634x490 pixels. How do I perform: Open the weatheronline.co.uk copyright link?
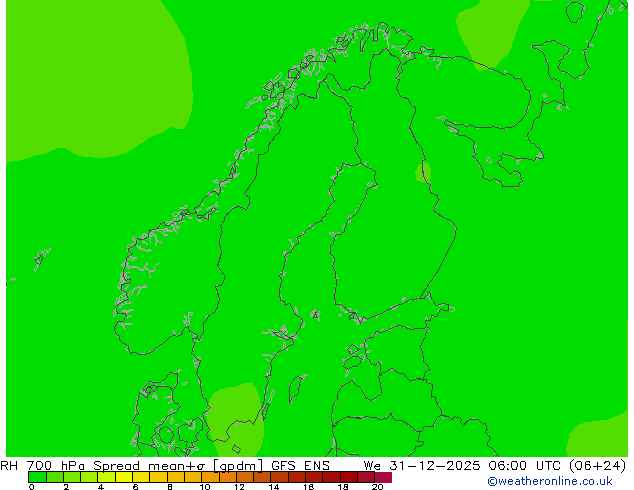click(549, 481)
